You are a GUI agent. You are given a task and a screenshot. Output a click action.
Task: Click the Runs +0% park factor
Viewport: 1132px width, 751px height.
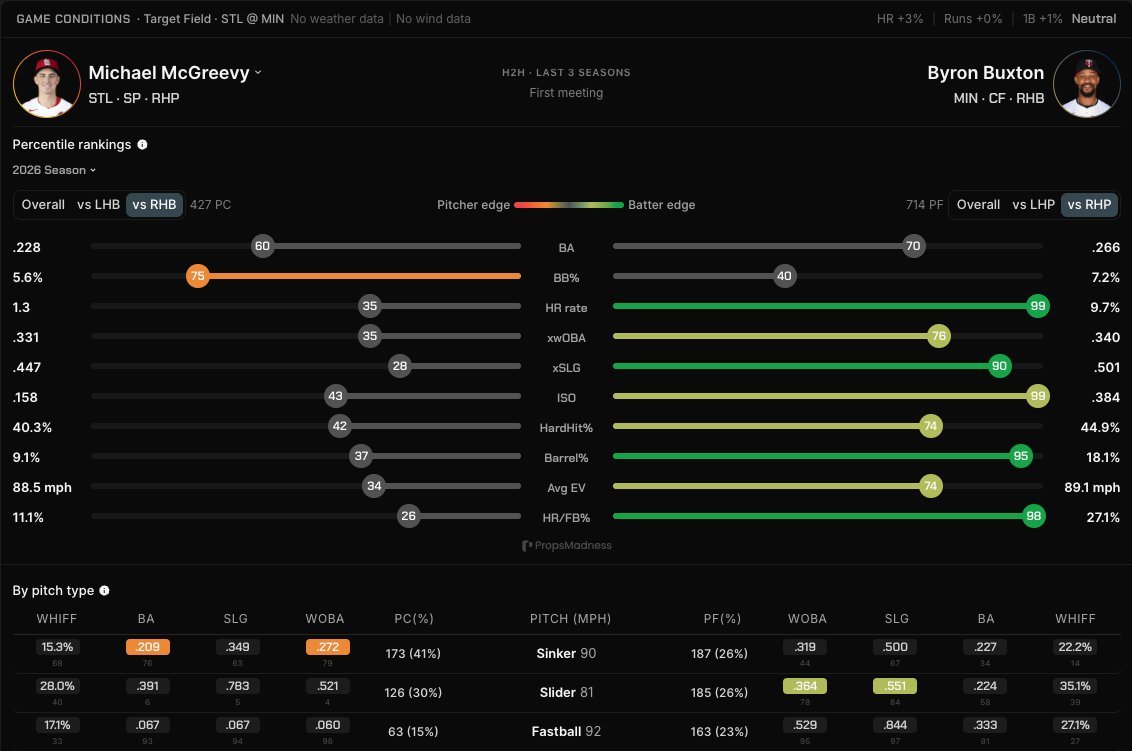pos(972,19)
